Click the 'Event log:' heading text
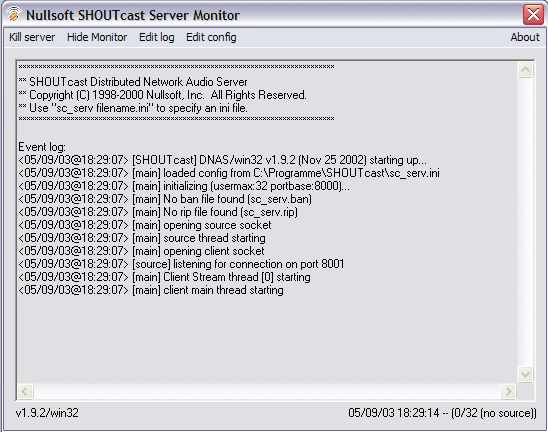Viewport: 548px width, 432px height. tap(42, 147)
